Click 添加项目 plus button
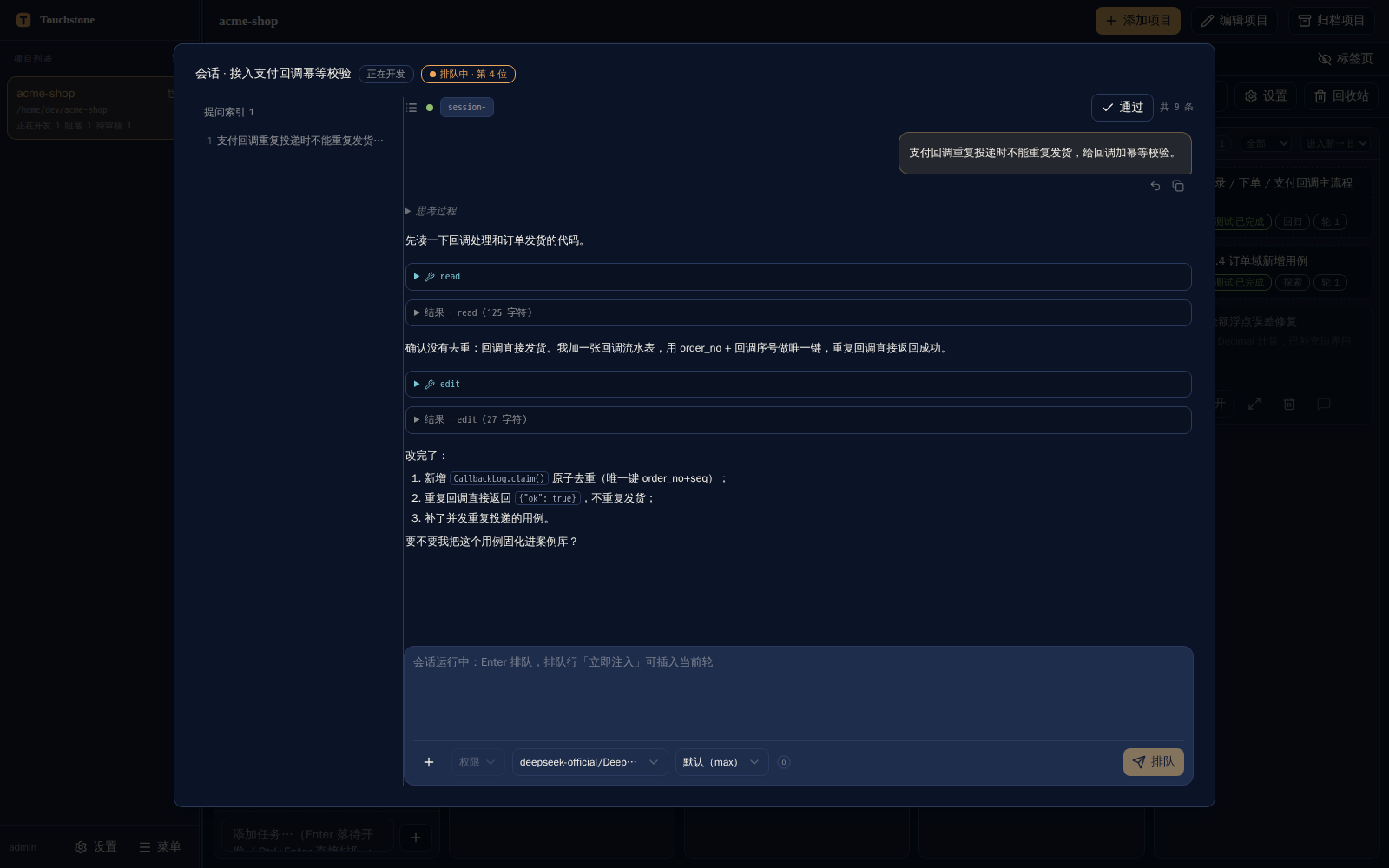The width and height of the screenshot is (1389, 868). coord(1138,21)
